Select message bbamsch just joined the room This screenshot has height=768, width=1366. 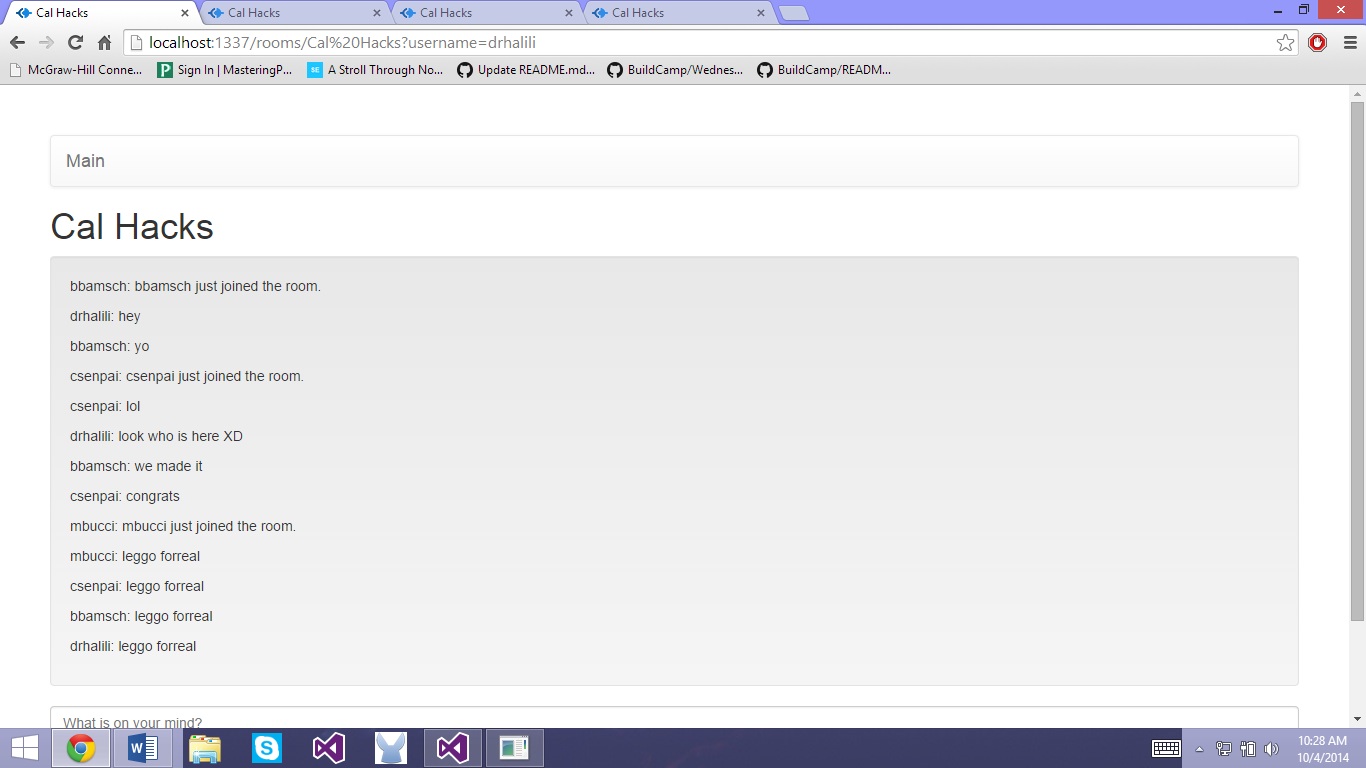click(195, 286)
